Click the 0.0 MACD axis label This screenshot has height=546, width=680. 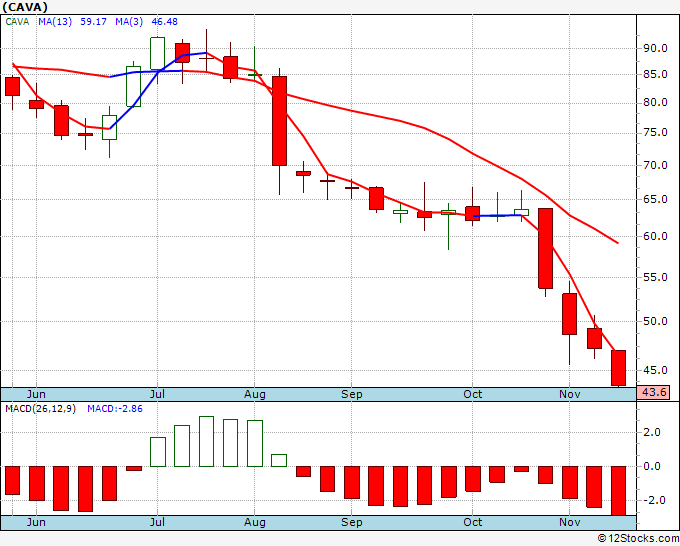click(652, 467)
